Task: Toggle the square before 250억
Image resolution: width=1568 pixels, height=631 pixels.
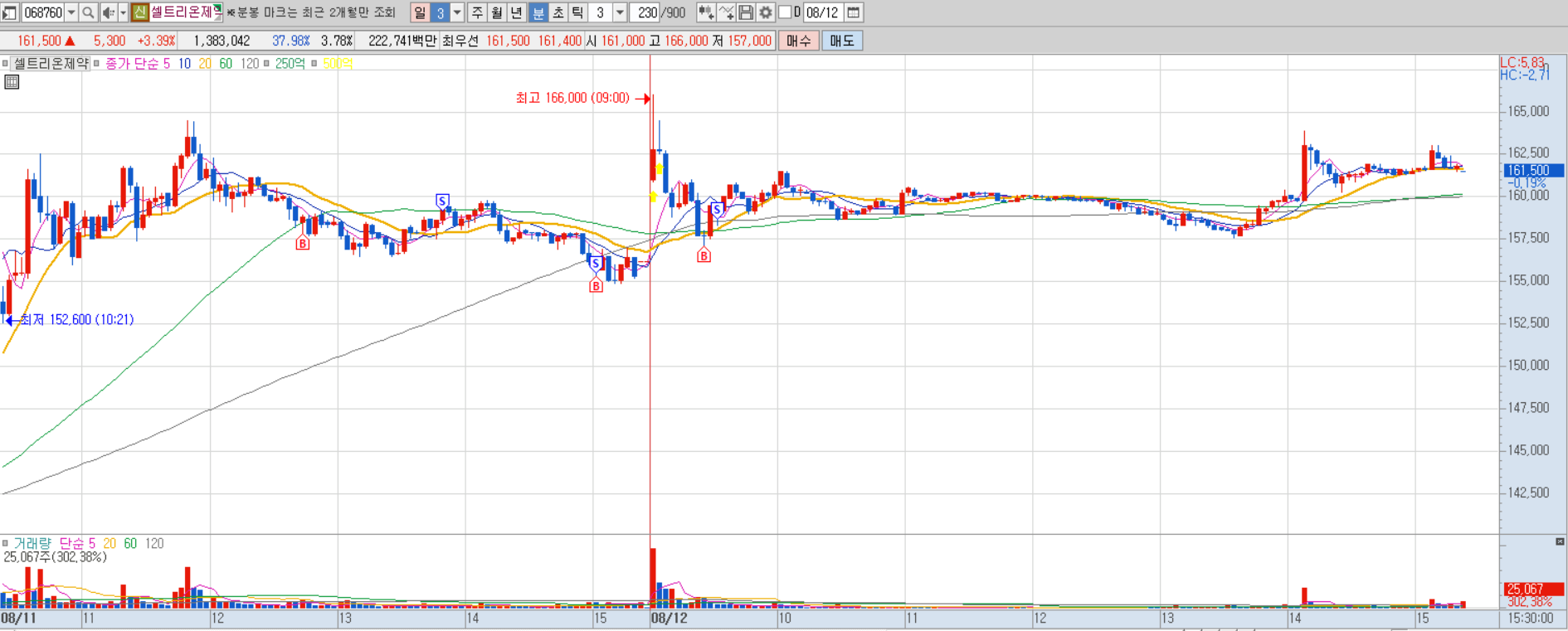Action: 266,63
